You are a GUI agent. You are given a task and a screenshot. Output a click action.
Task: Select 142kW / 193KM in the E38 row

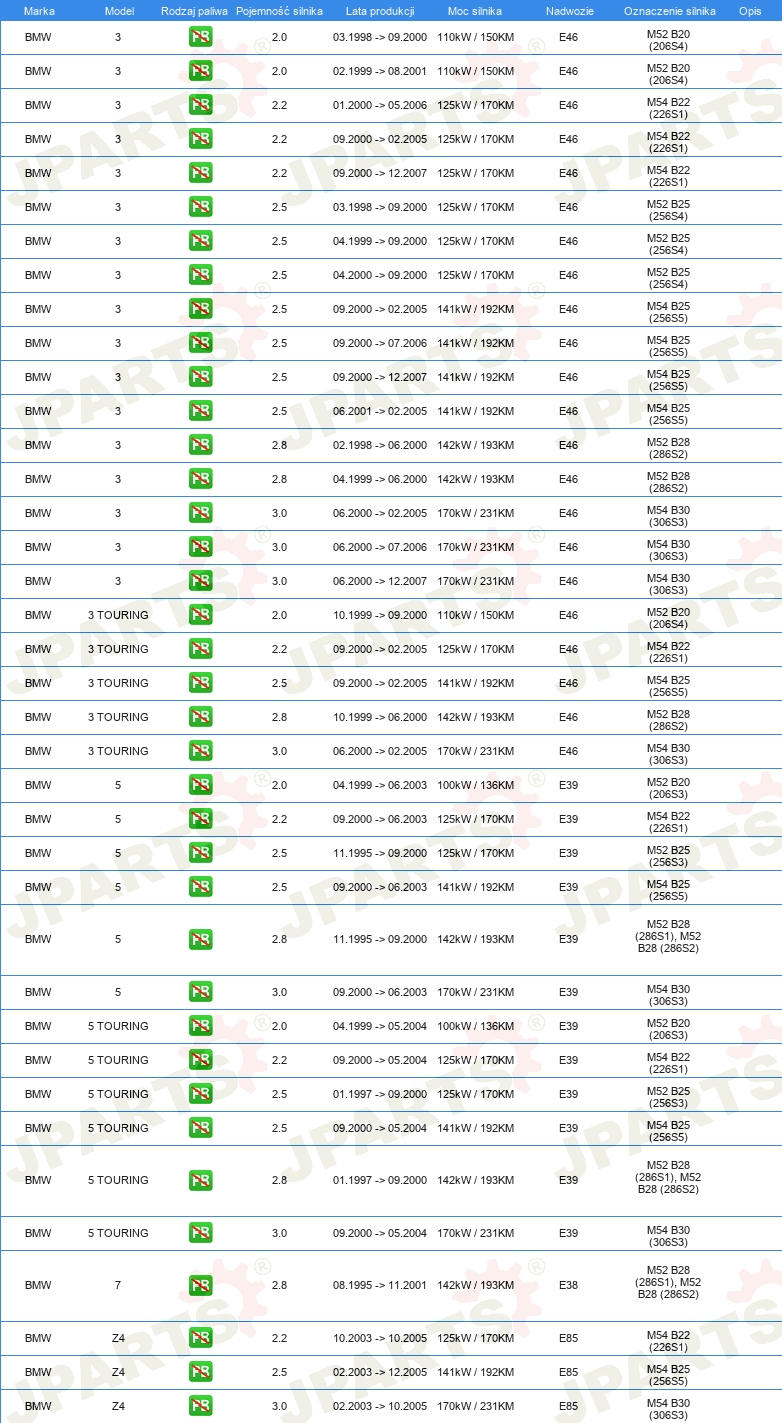coord(475,1285)
